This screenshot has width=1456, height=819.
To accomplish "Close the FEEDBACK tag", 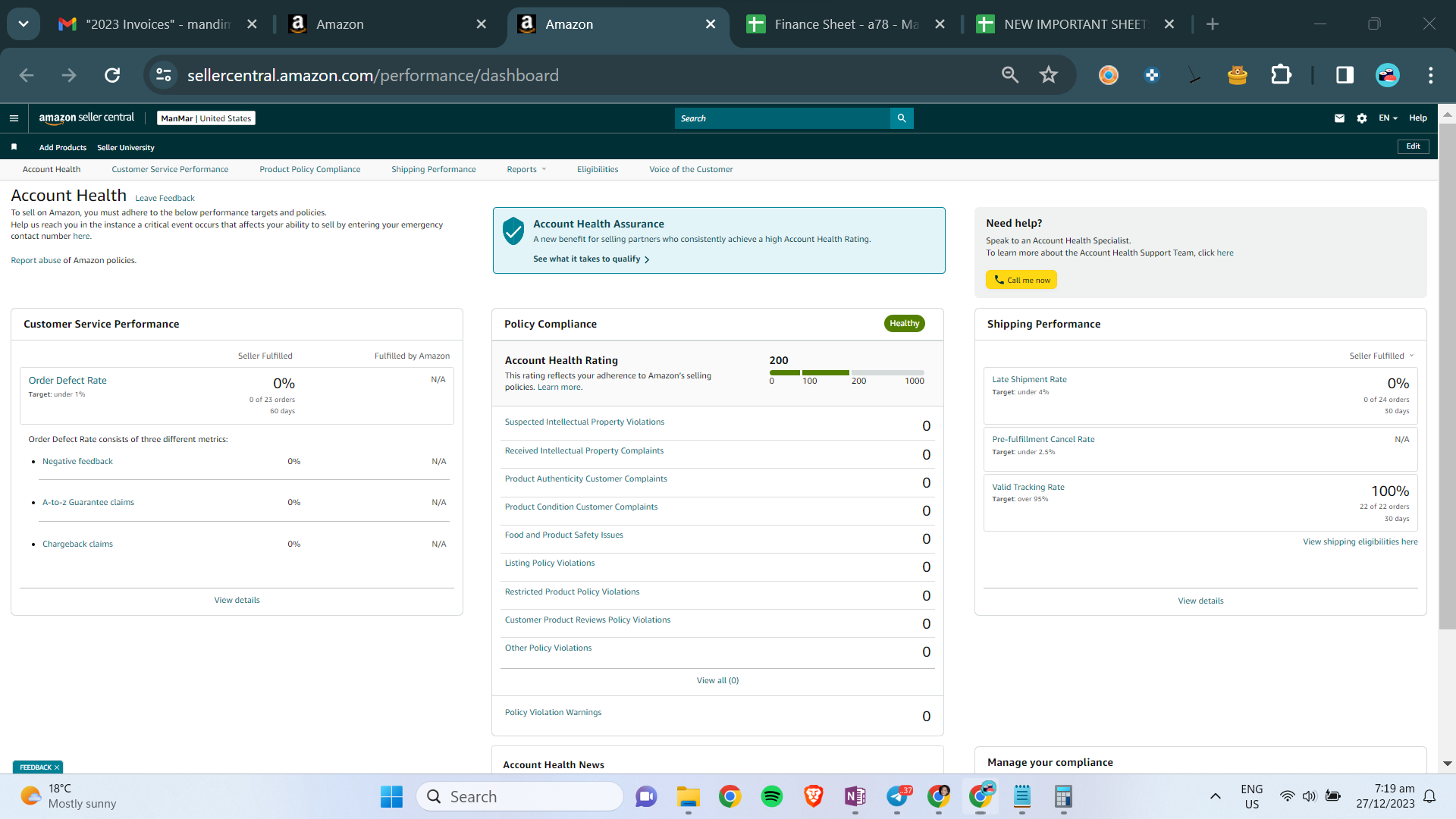I will pos(57,767).
